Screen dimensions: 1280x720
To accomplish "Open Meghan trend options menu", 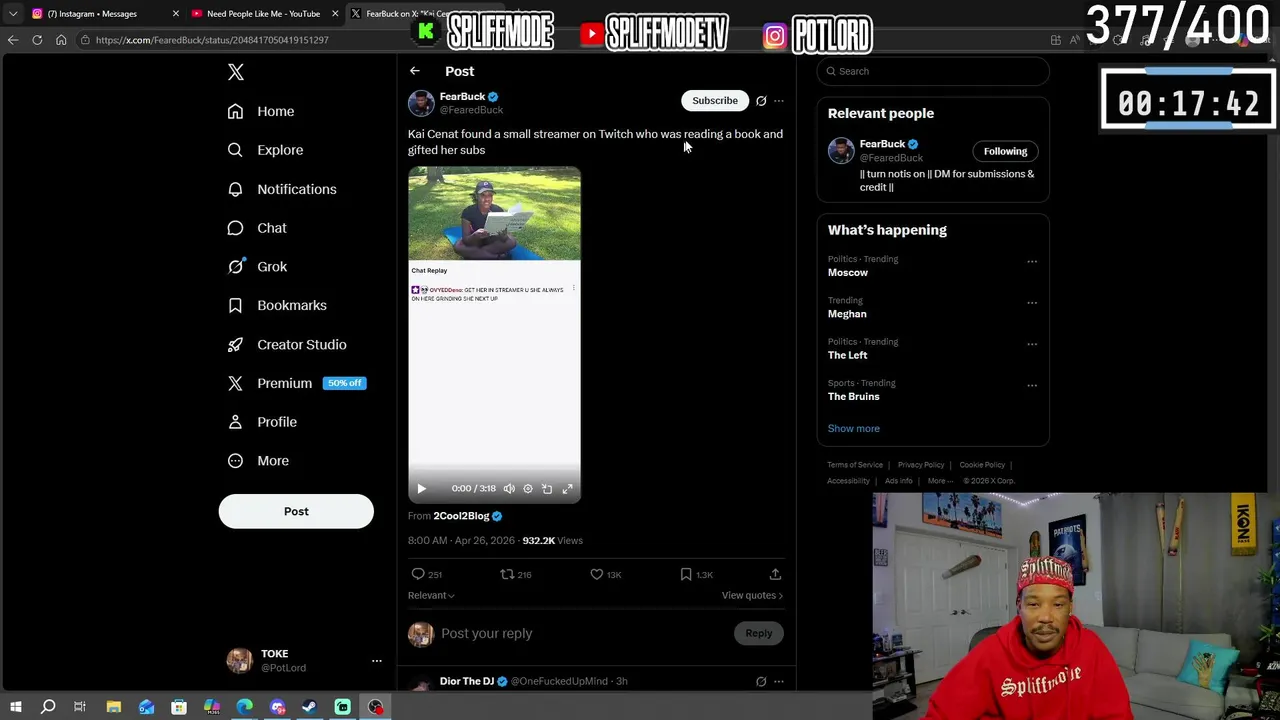I will (x=1032, y=303).
